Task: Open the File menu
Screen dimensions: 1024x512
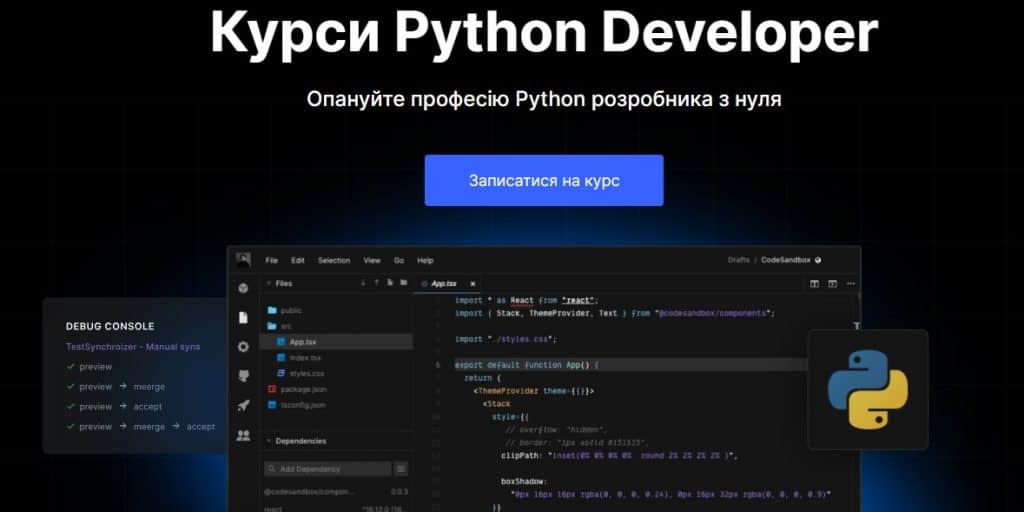Action: (x=272, y=261)
